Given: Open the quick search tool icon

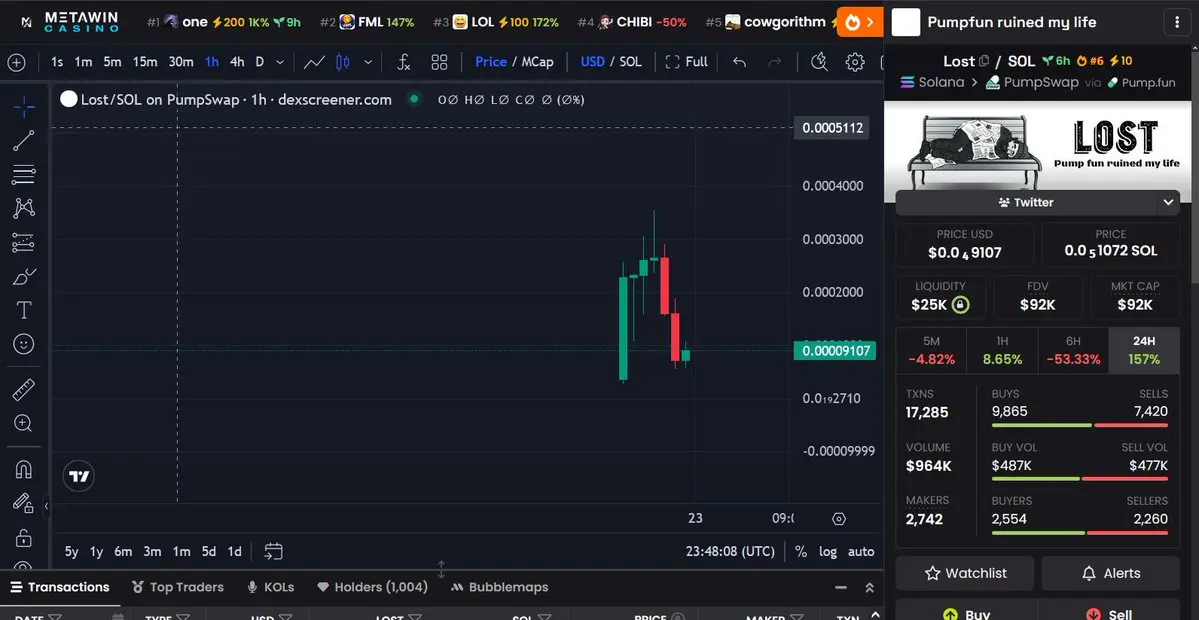Looking at the screenshot, I should tap(819, 62).
